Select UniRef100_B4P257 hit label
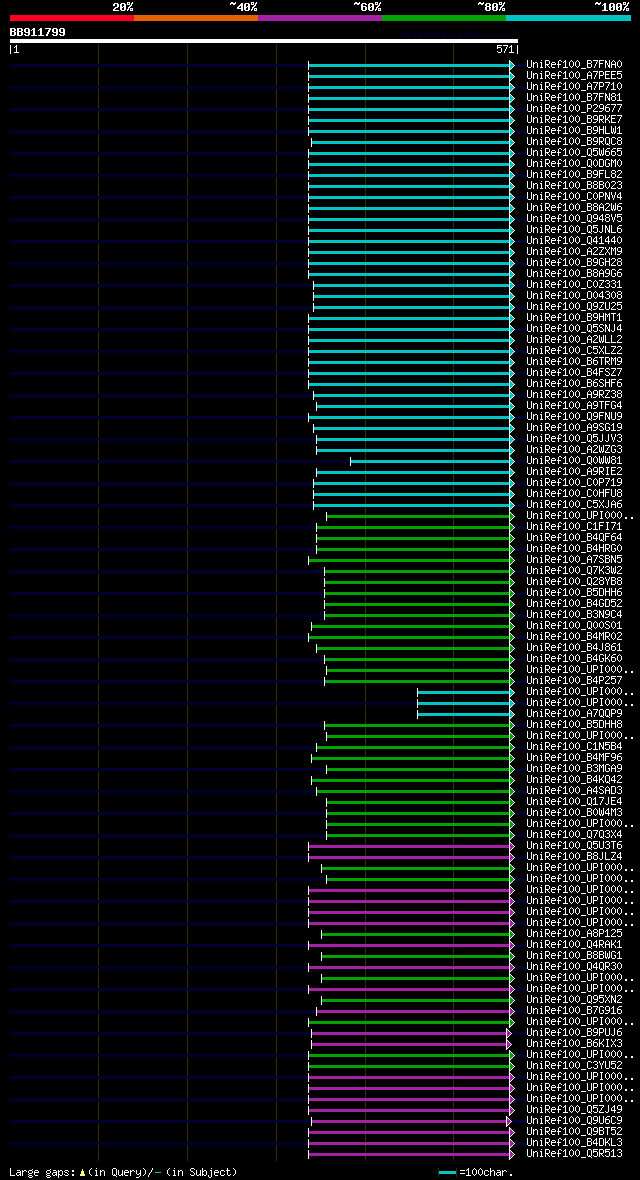This screenshot has height=1180, width=640. coord(574,681)
